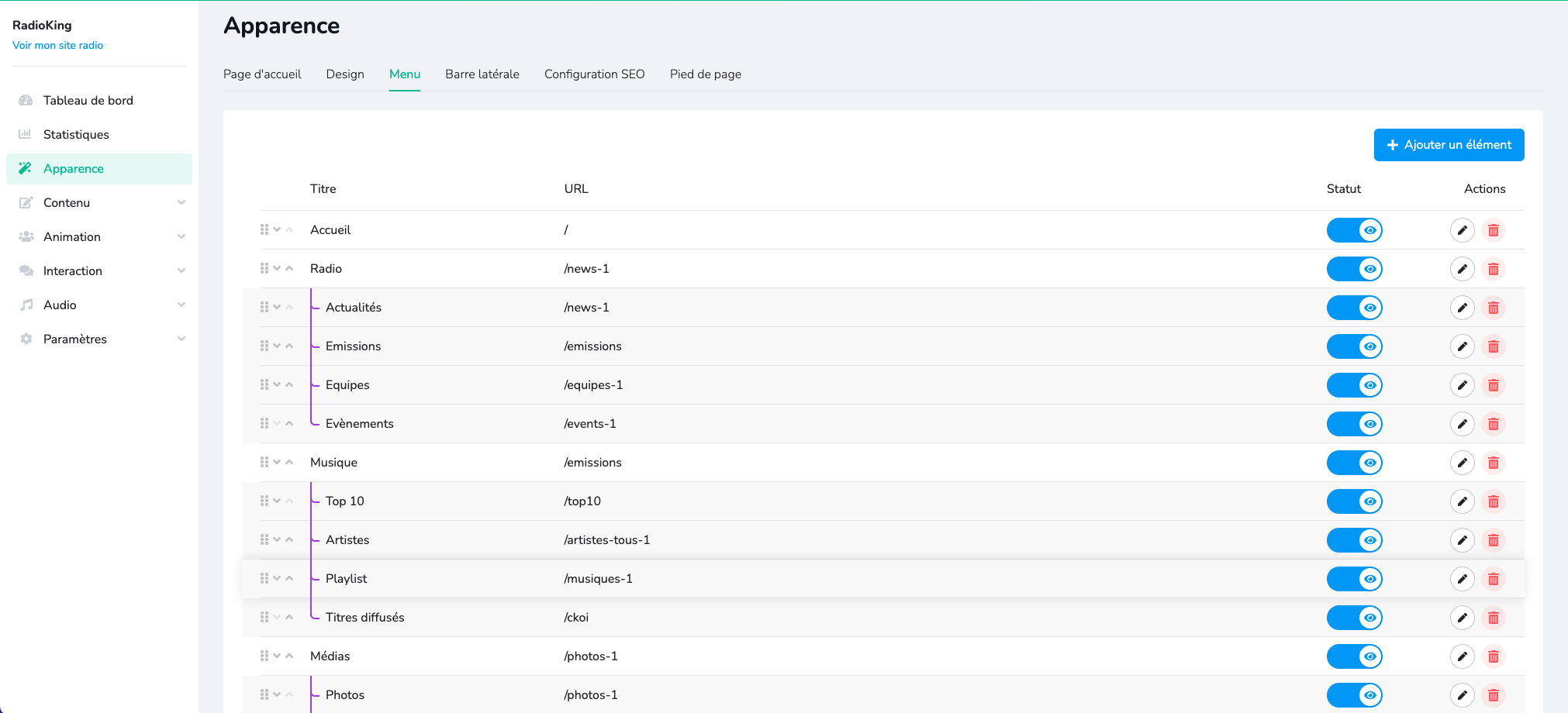Viewport: 1568px width, 713px height.
Task: Edit the Titres diffusés item
Action: (1462, 618)
